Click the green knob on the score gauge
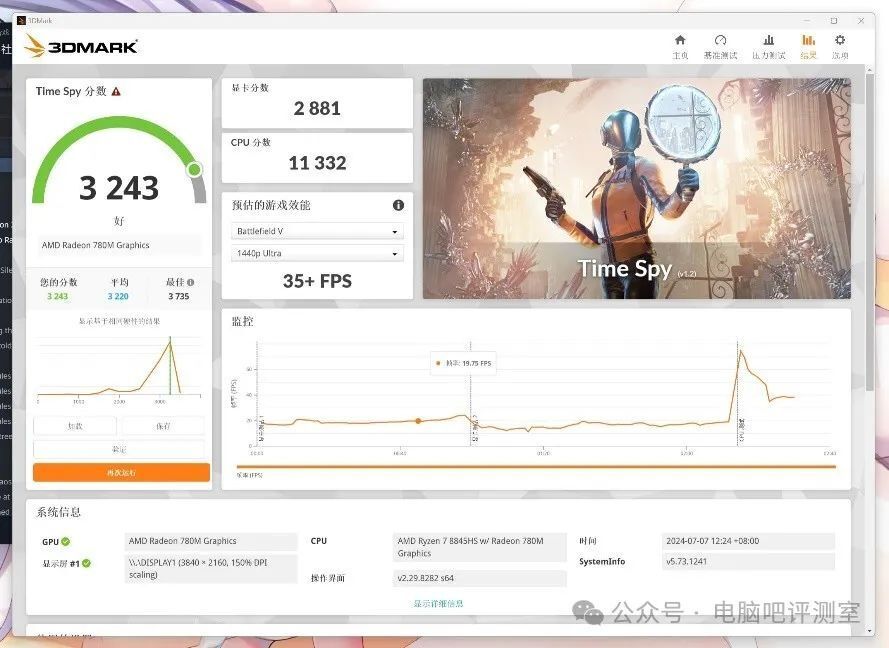The height and width of the screenshot is (648, 889). tap(194, 170)
